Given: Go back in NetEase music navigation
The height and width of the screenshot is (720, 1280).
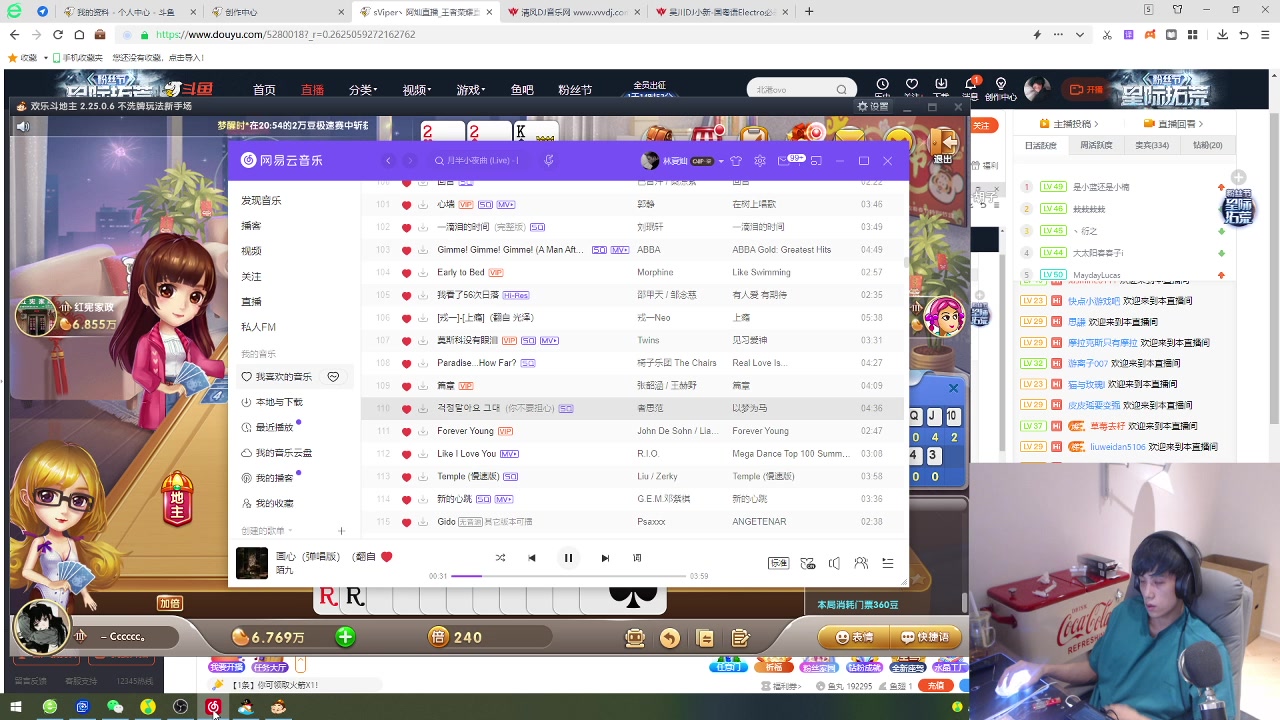Looking at the screenshot, I should [x=389, y=160].
